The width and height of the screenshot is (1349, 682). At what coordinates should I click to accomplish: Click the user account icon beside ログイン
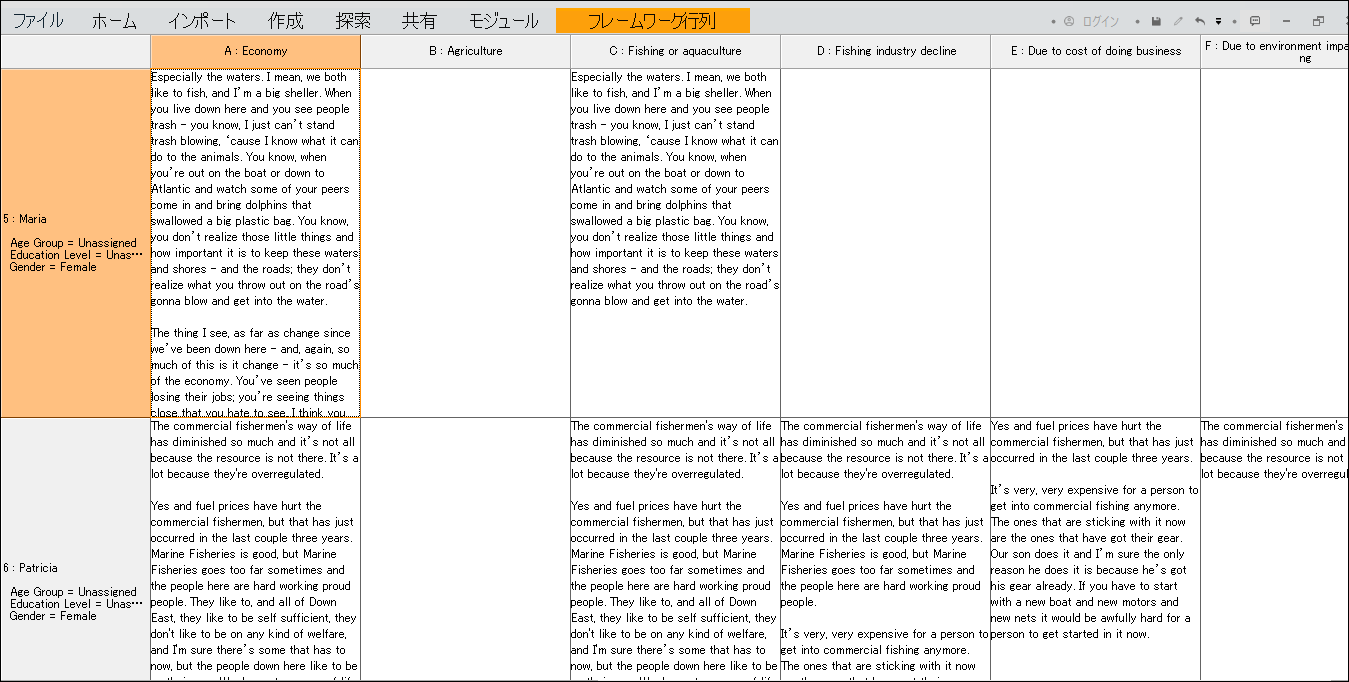[x=1069, y=21]
